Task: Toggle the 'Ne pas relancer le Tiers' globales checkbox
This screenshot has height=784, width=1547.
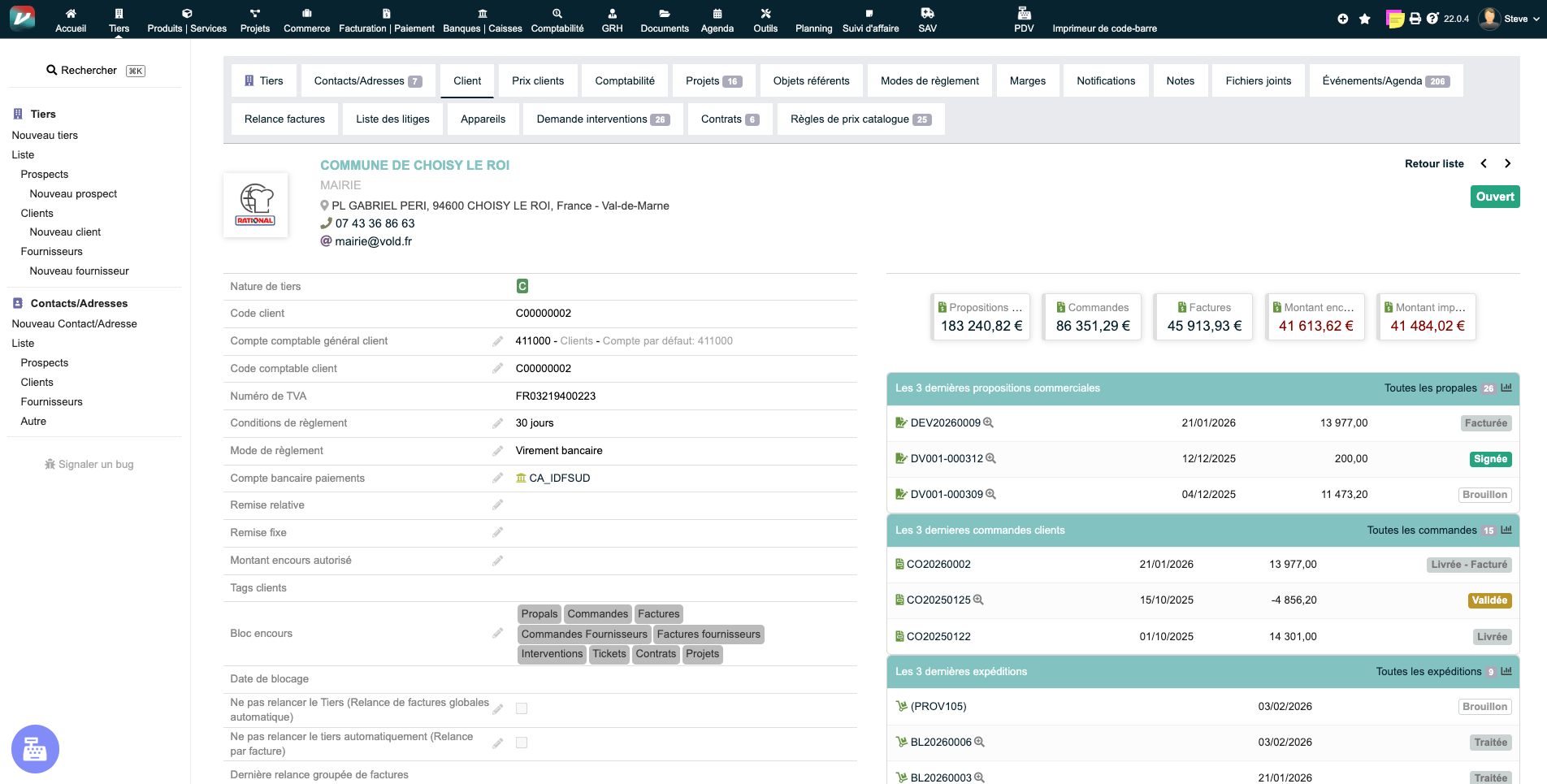Action: (x=522, y=708)
